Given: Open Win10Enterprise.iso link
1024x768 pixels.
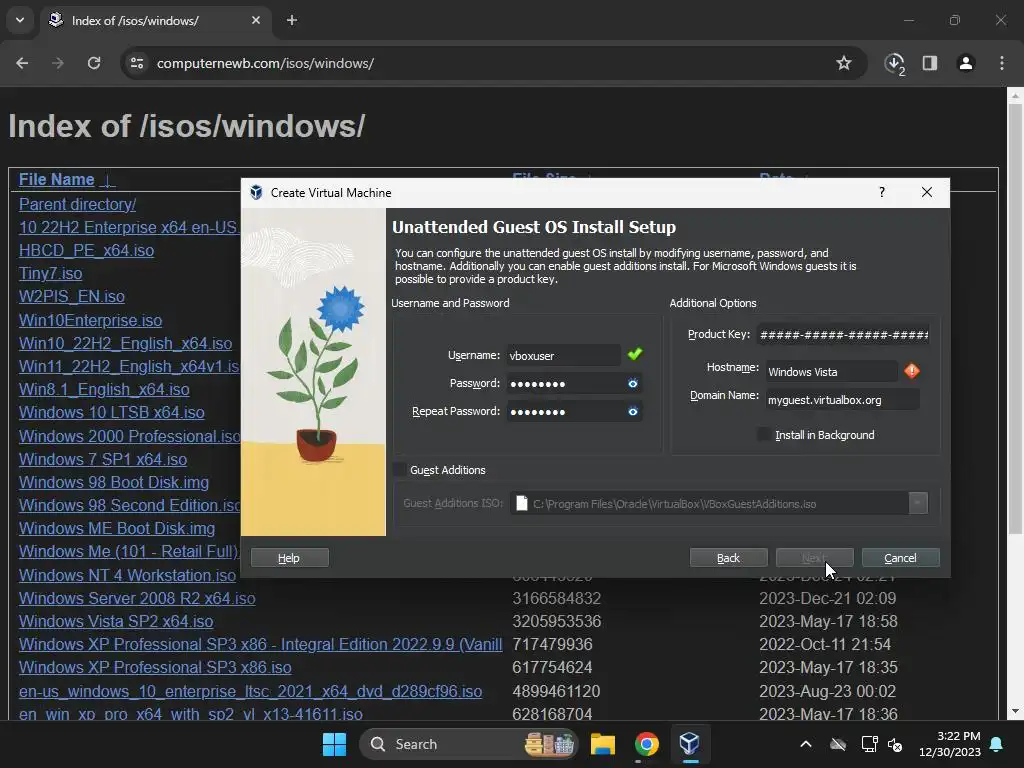Looking at the screenshot, I should pos(90,320).
